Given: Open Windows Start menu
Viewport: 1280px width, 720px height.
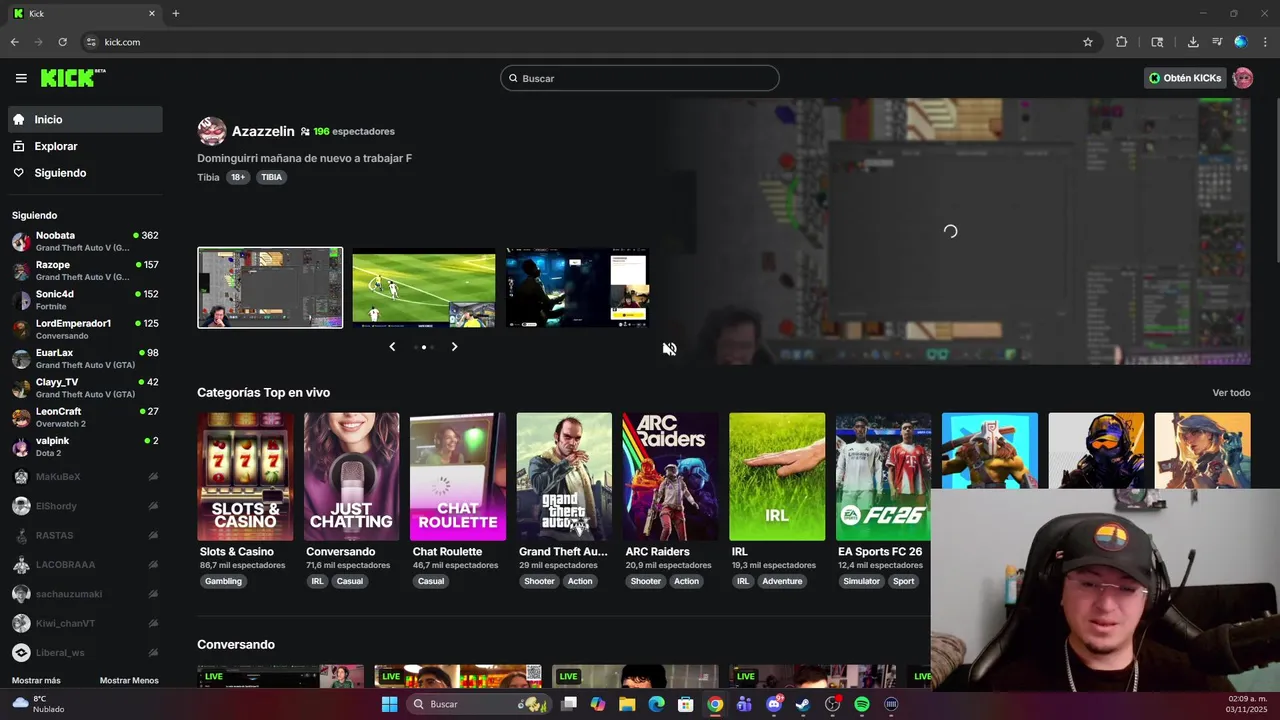Looking at the screenshot, I should pyautogui.click(x=389, y=704).
